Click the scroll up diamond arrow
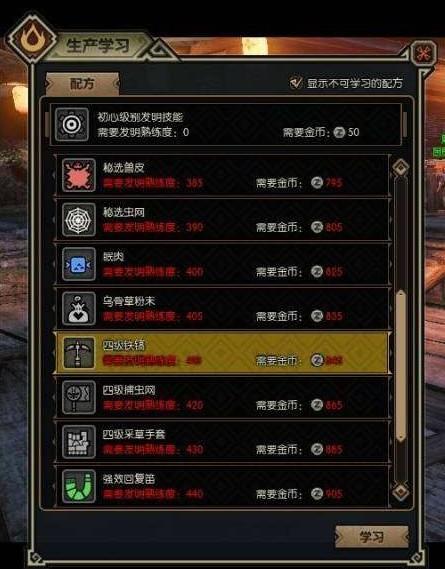 pyautogui.click(x=401, y=168)
